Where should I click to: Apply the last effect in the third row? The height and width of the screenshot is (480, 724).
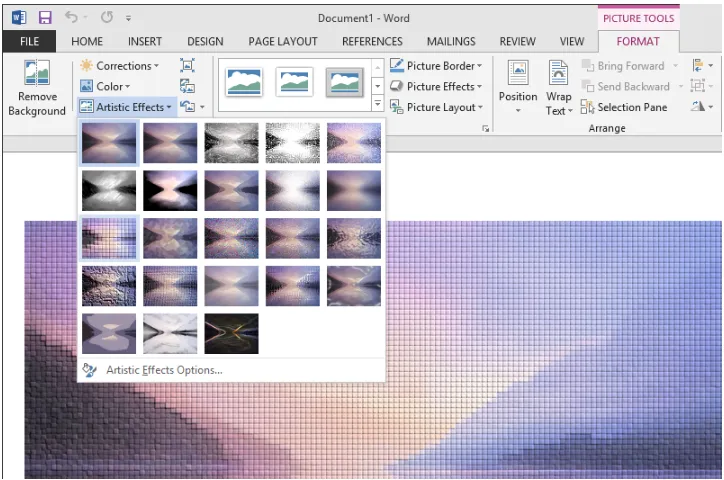click(354, 238)
